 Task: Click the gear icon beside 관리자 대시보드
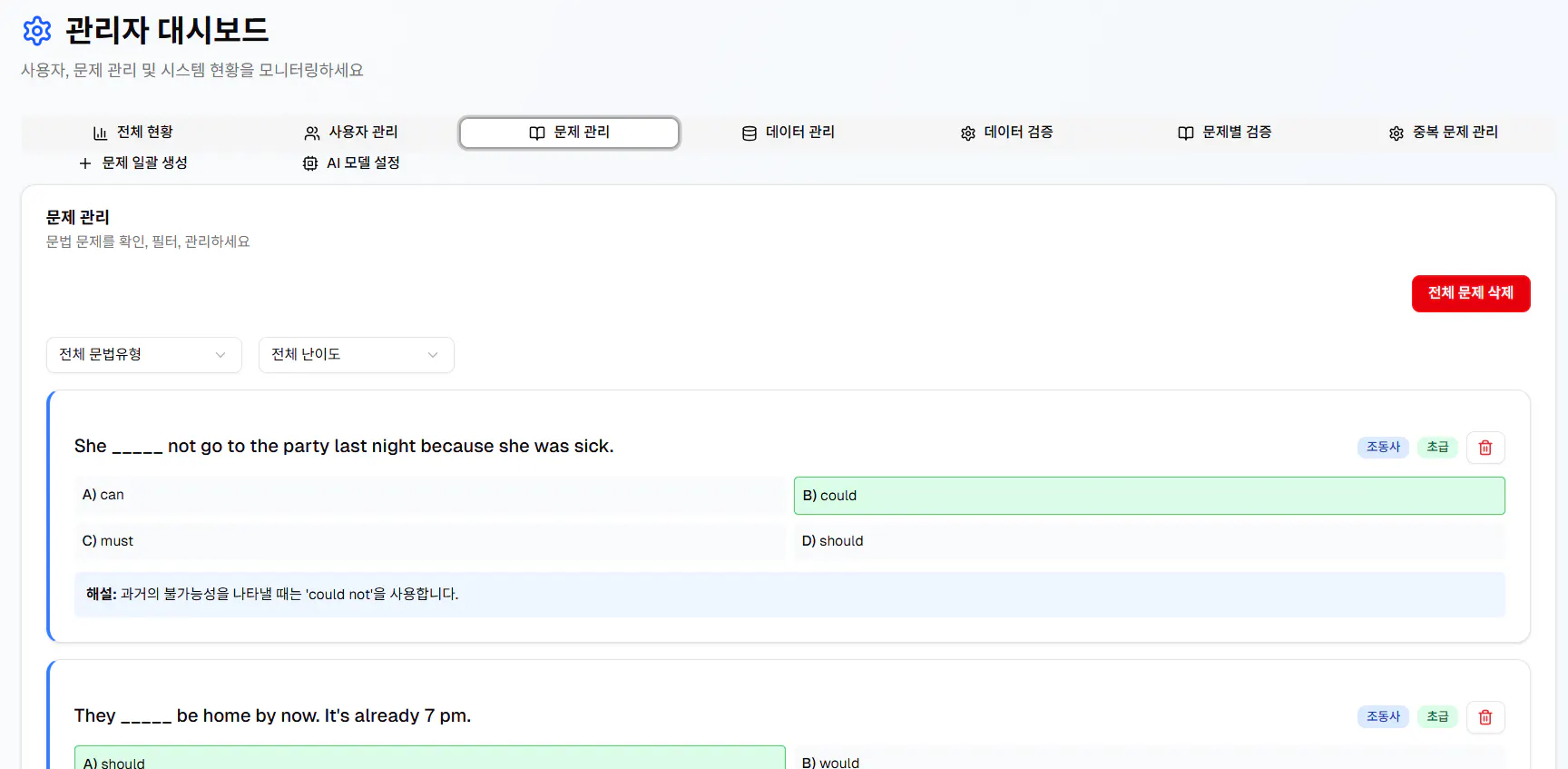[37, 31]
